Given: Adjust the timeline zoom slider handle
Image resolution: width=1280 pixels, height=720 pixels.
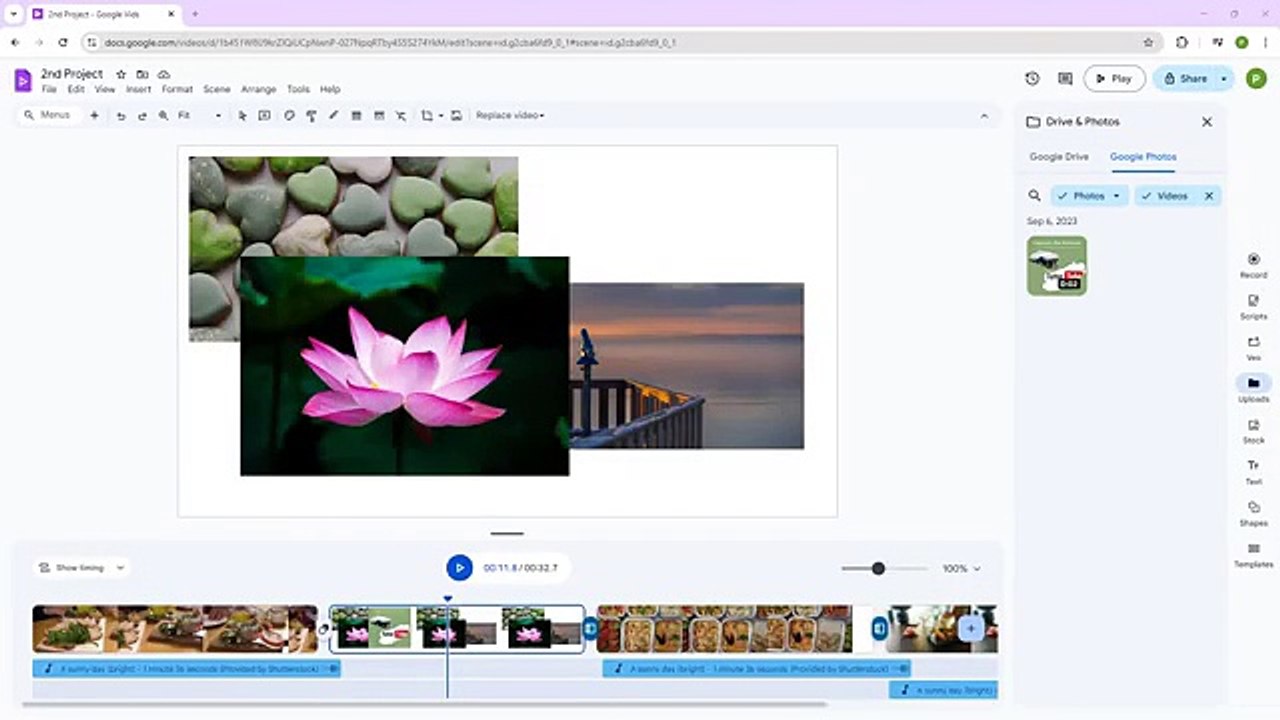Looking at the screenshot, I should [878, 568].
